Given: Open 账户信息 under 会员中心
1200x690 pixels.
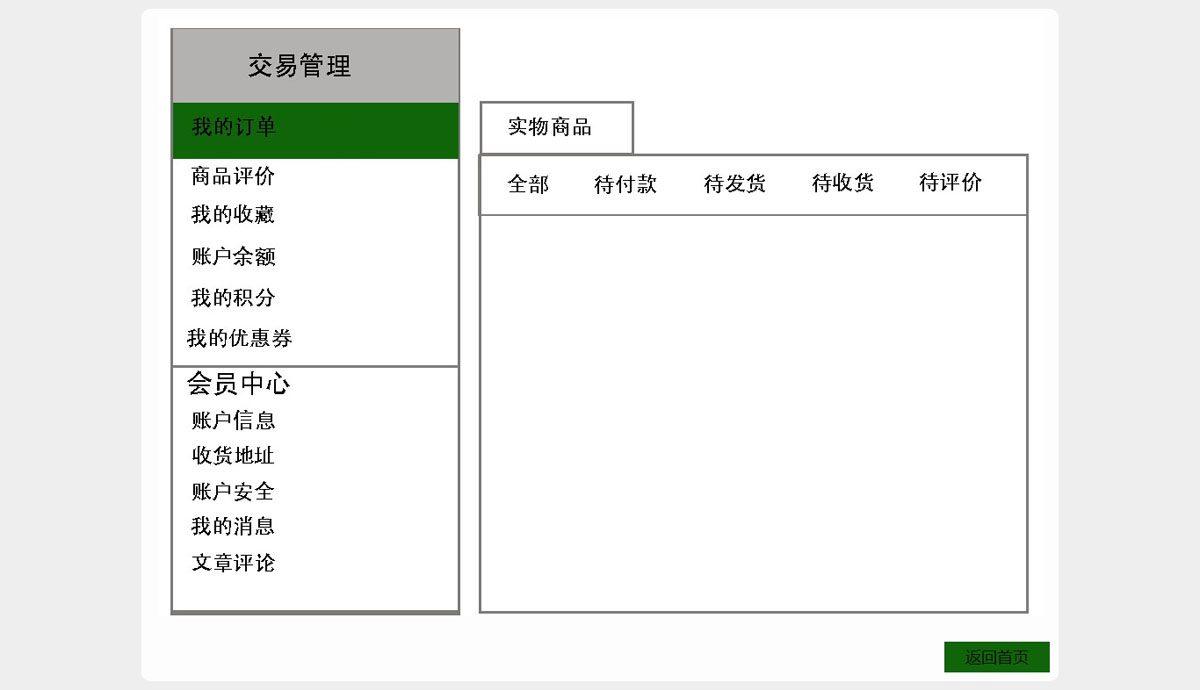Looking at the screenshot, I should [x=233, y=420].
